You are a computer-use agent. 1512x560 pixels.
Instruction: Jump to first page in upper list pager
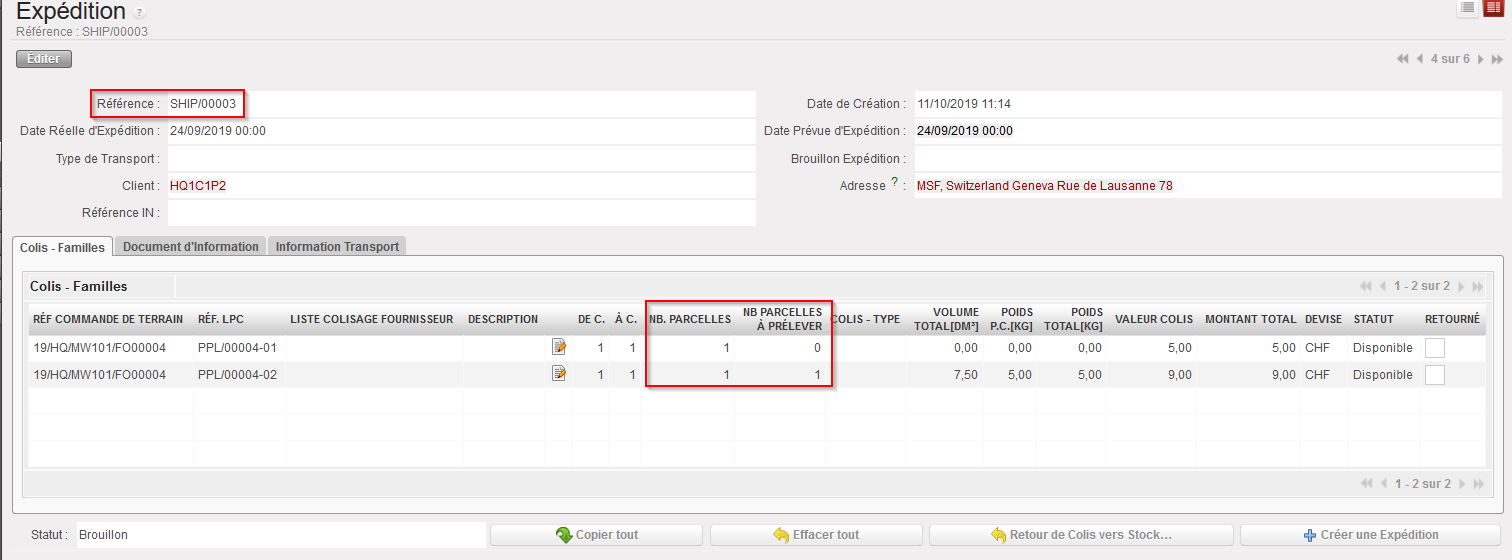(x=1366, y=286)
